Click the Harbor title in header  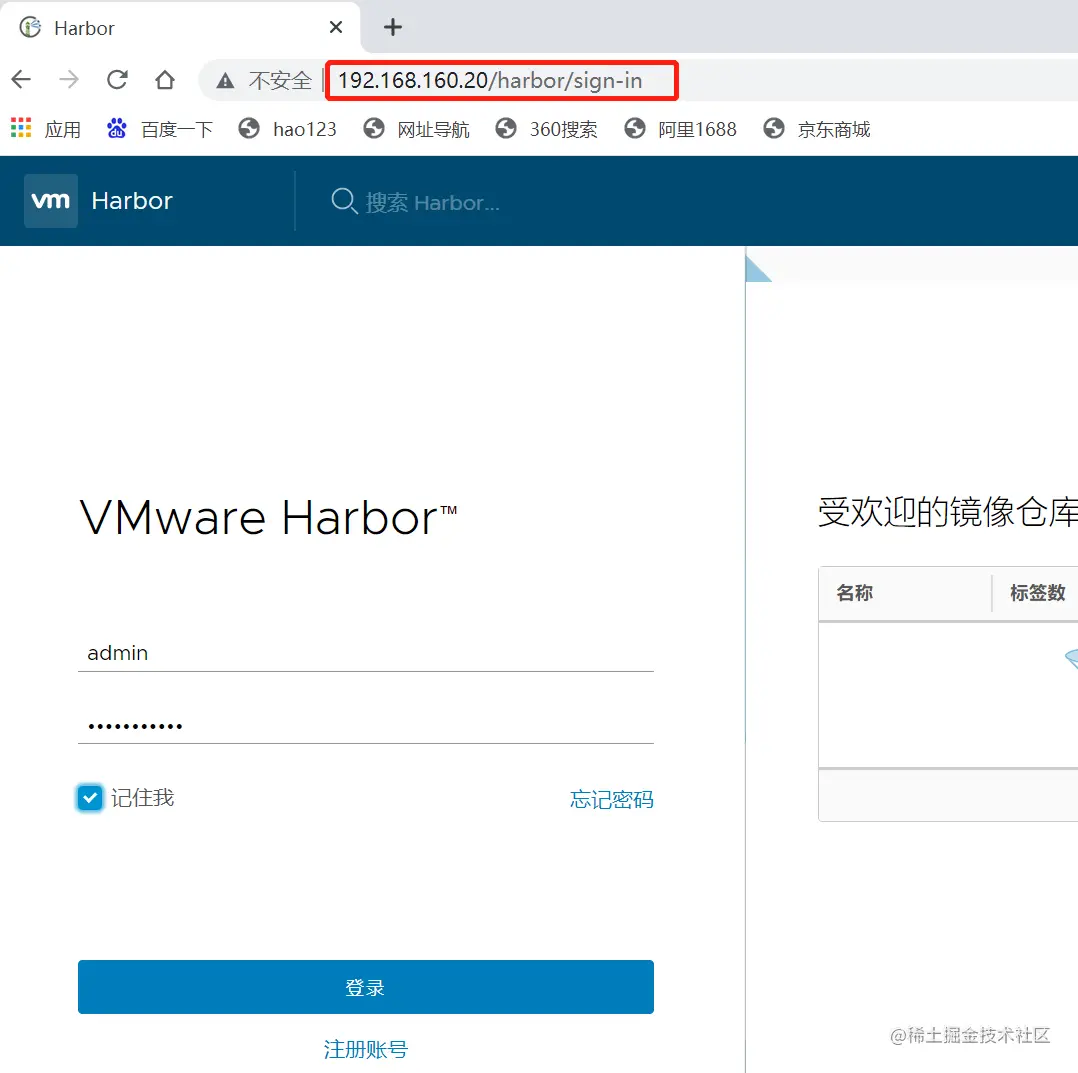tap(132, 201)
